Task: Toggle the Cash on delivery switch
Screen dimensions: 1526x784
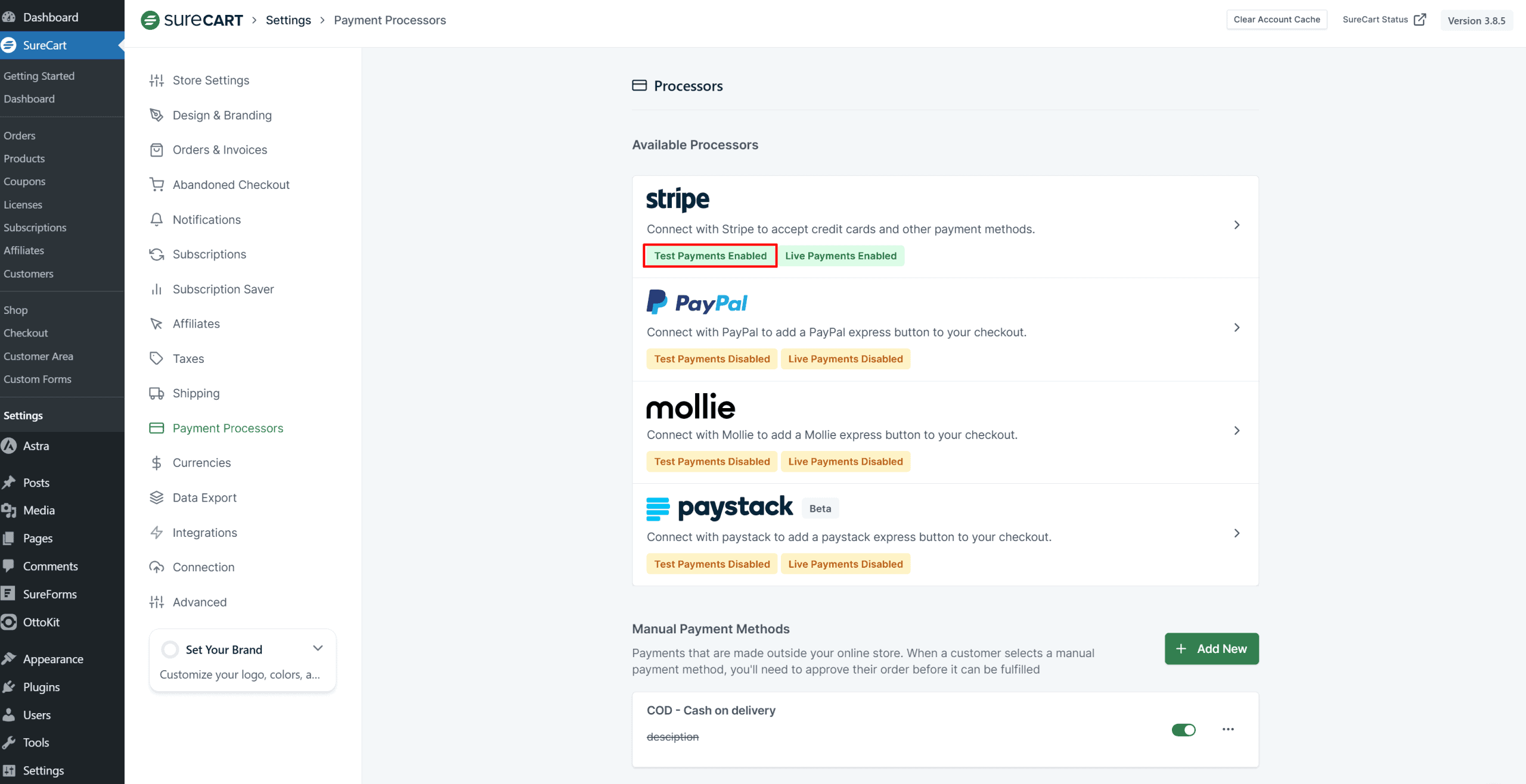Action: (1183, 730)
